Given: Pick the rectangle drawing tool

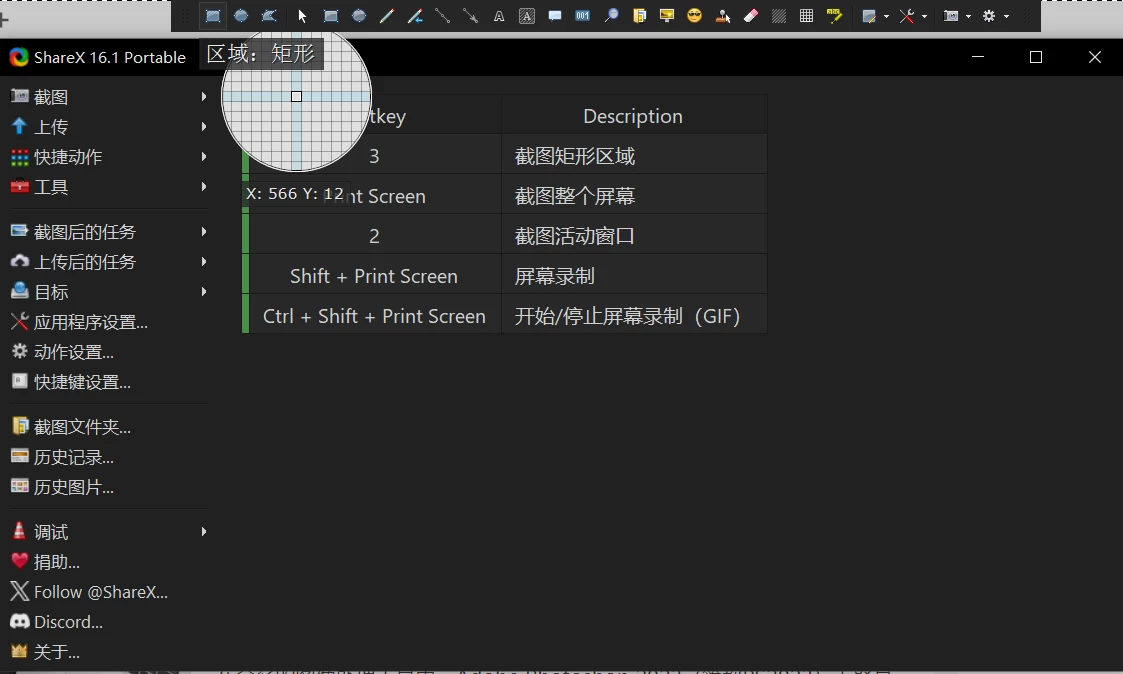Looking at the screenshot, I should click(x=330, y=16).
